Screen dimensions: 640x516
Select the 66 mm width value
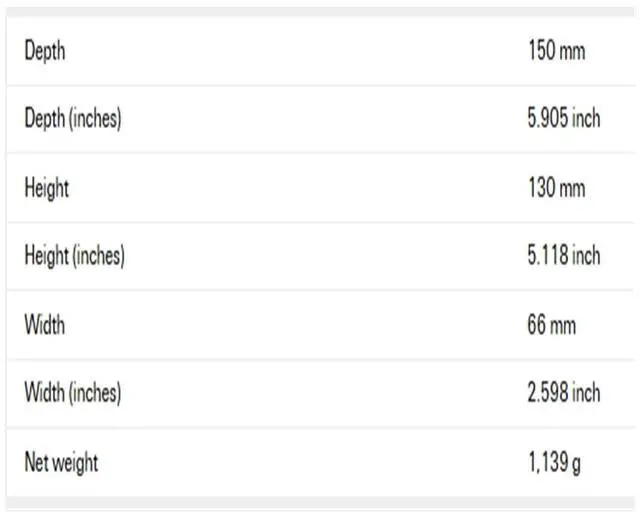[x=552, y=325]
